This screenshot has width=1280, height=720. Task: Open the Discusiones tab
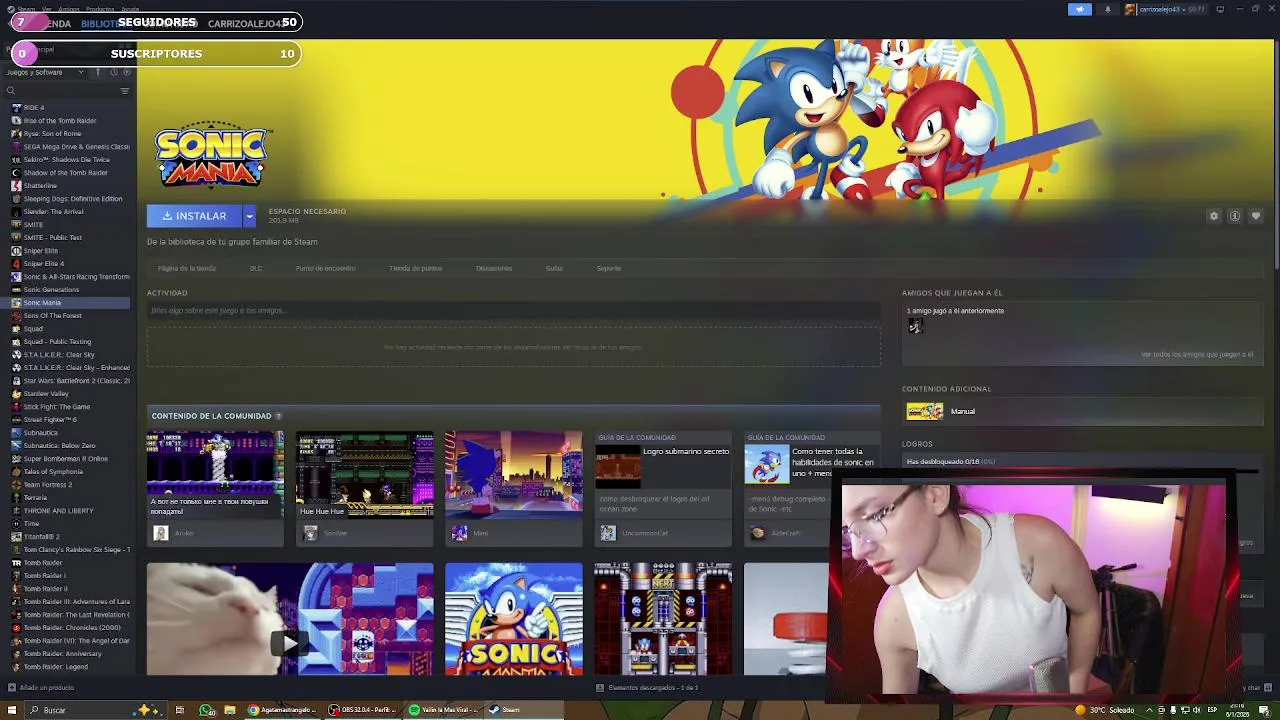tap(494, 268)
